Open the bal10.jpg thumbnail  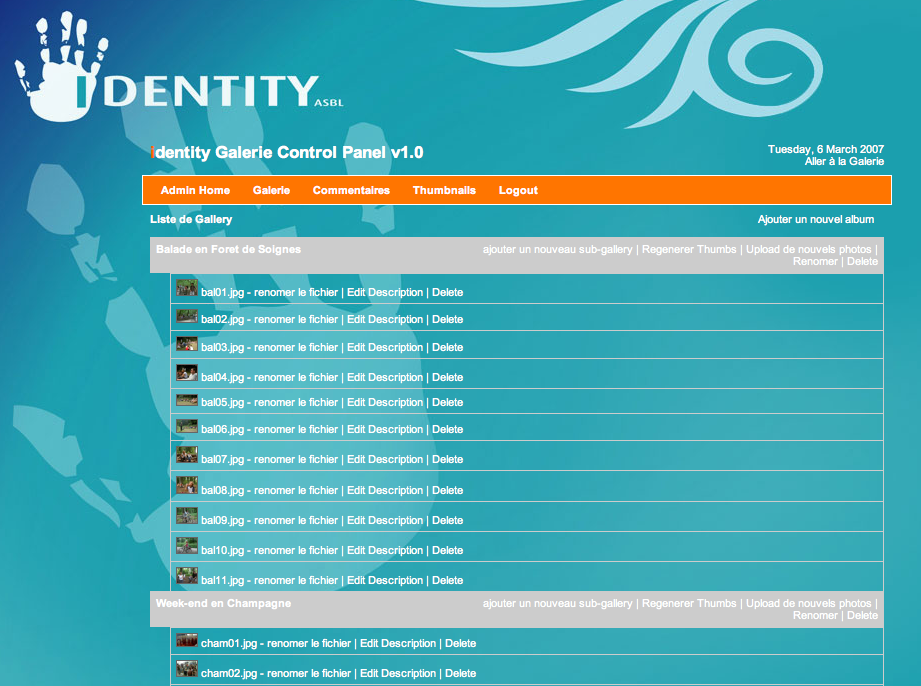187,546
